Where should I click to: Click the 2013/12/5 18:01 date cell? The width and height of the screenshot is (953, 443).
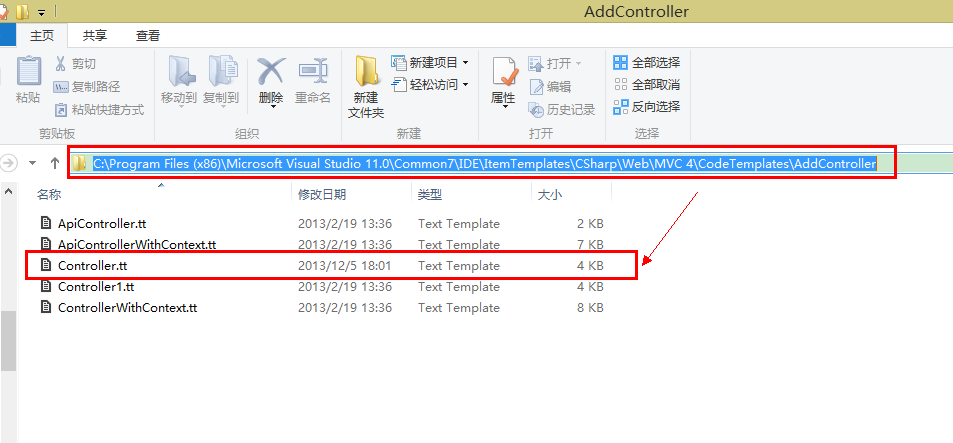(x=344, y=266)
